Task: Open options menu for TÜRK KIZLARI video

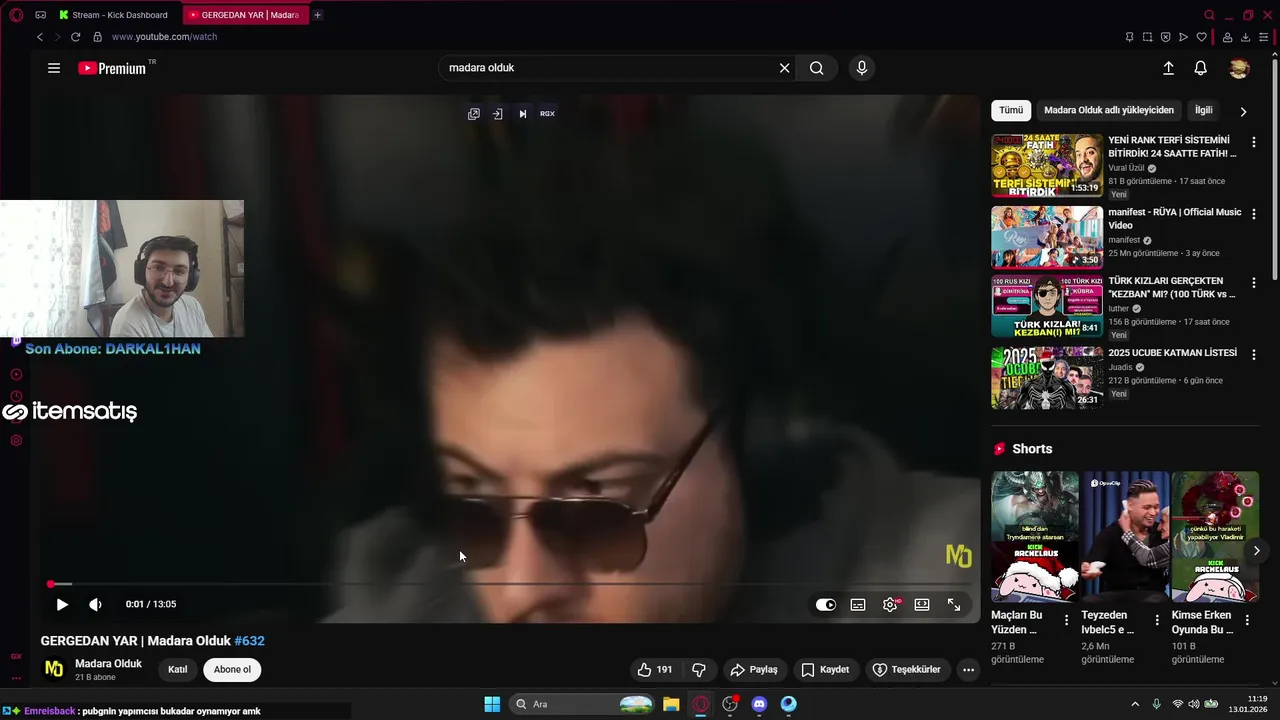Action: [x=1254, y=284]
